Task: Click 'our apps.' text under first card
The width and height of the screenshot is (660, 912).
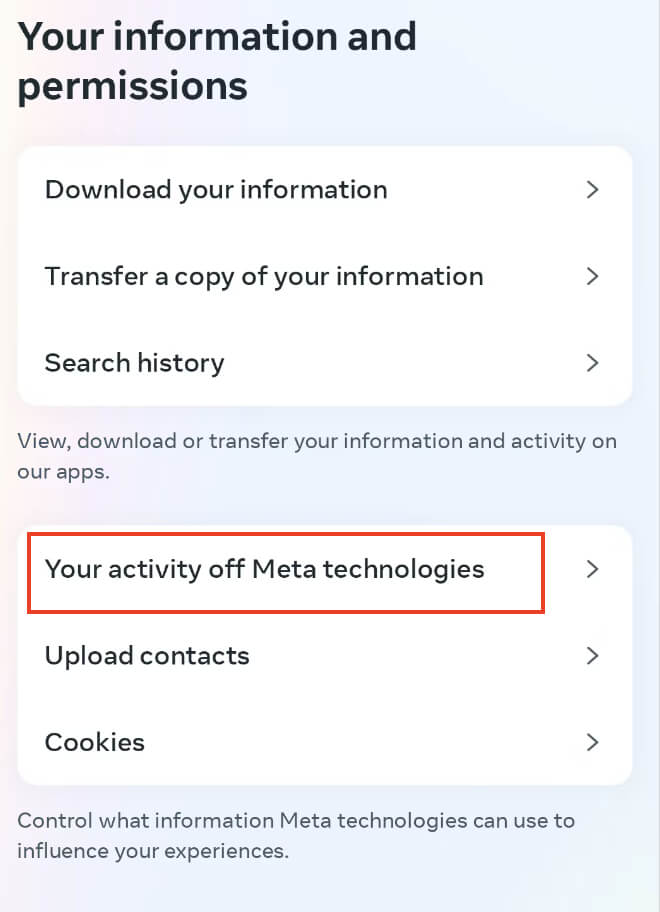Action: point(62,472)
